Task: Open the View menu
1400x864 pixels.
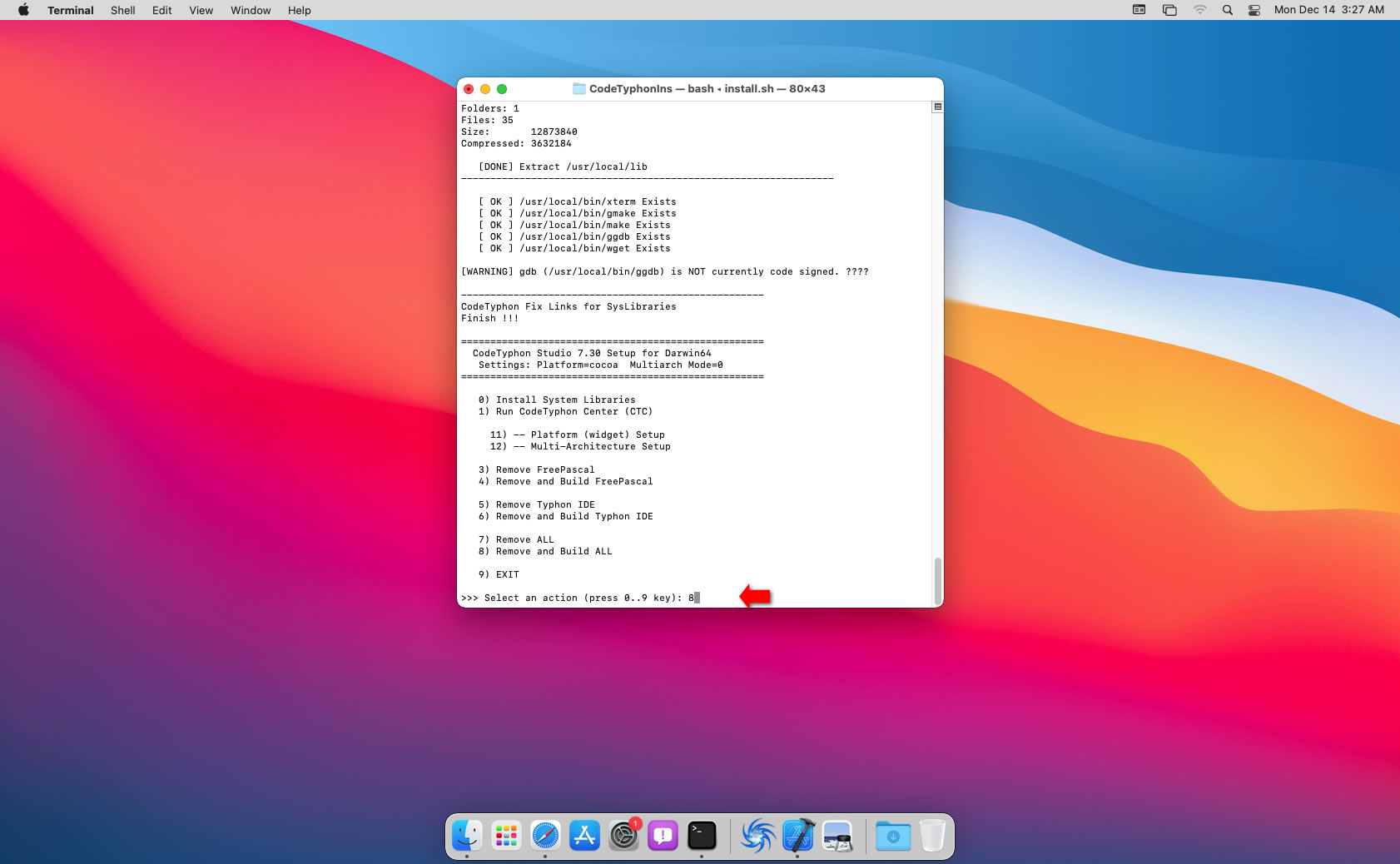Action: pos(201,10)
